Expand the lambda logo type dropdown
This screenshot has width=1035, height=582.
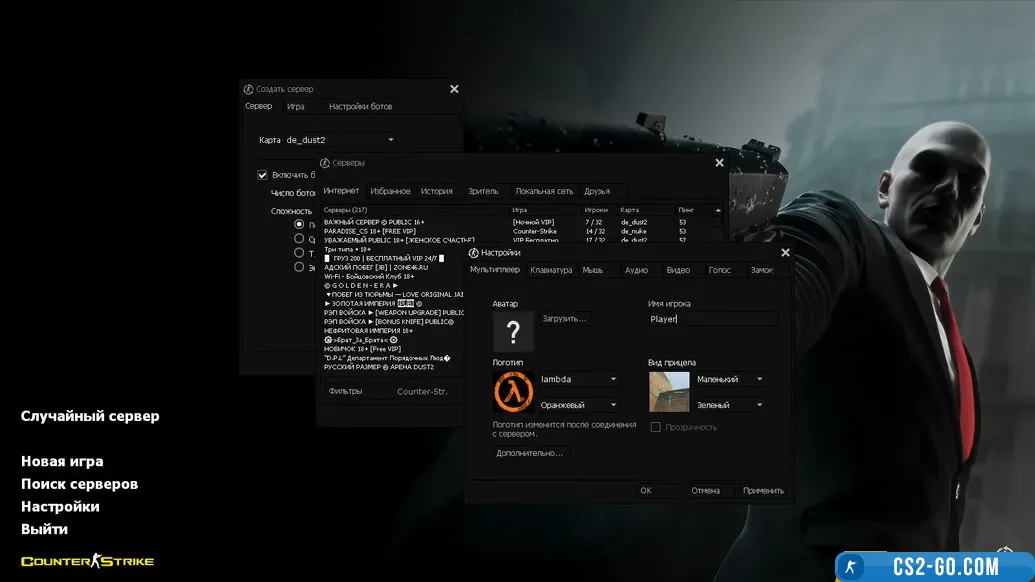click(613, 379)
